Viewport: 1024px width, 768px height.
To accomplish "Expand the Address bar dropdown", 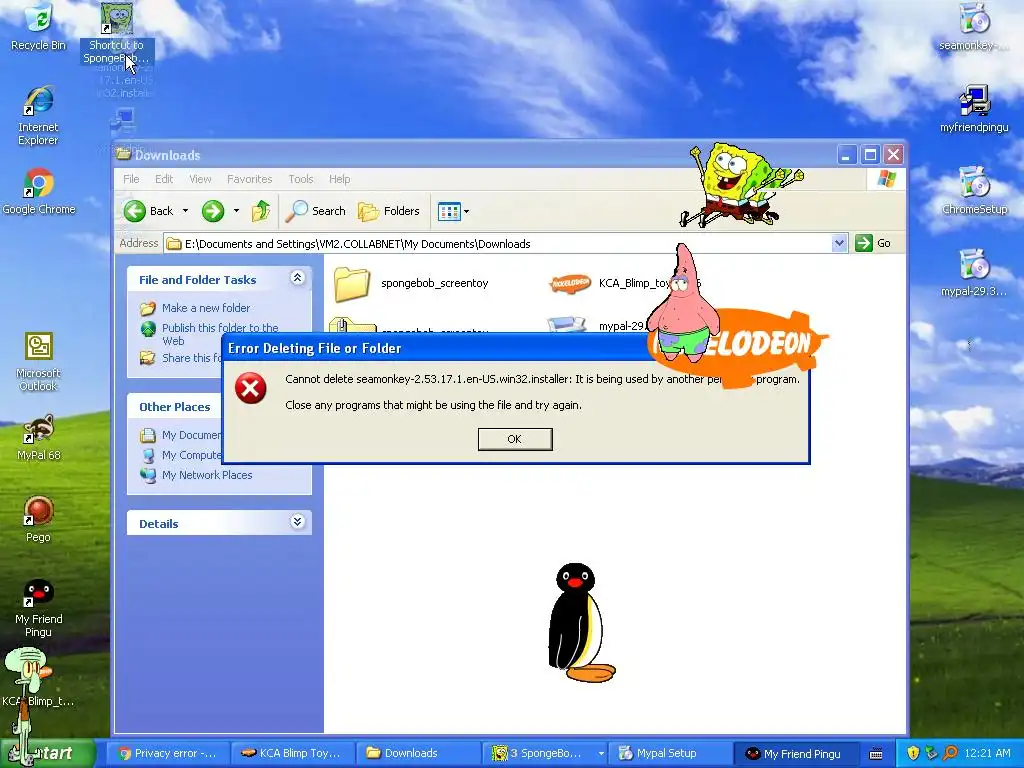I will [839, 244].
